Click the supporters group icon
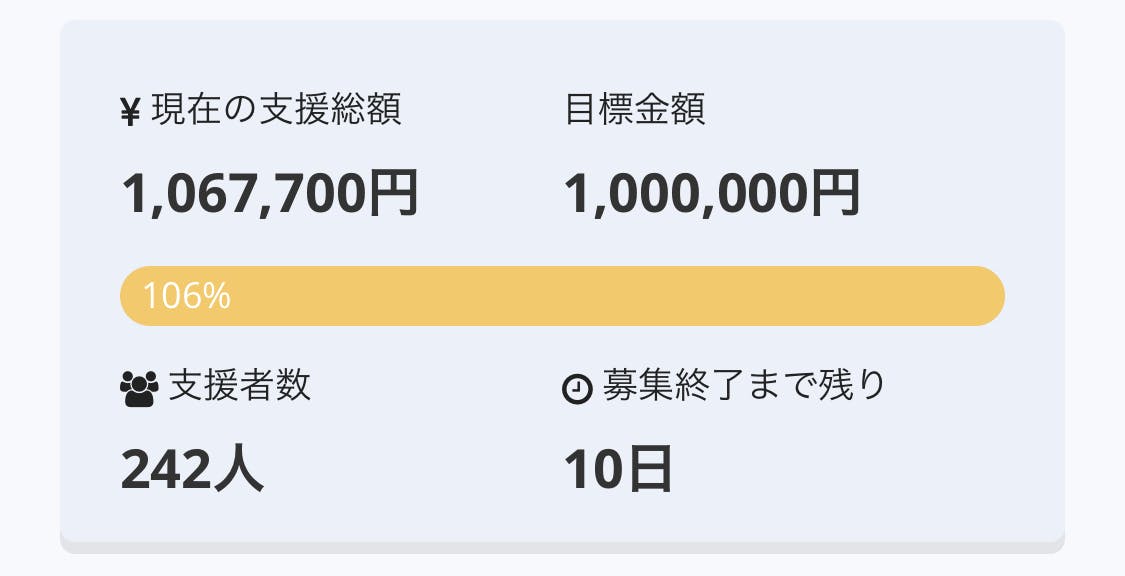Screen dimensions: 1125x576 pyautogui.click(x=139, y=388)
